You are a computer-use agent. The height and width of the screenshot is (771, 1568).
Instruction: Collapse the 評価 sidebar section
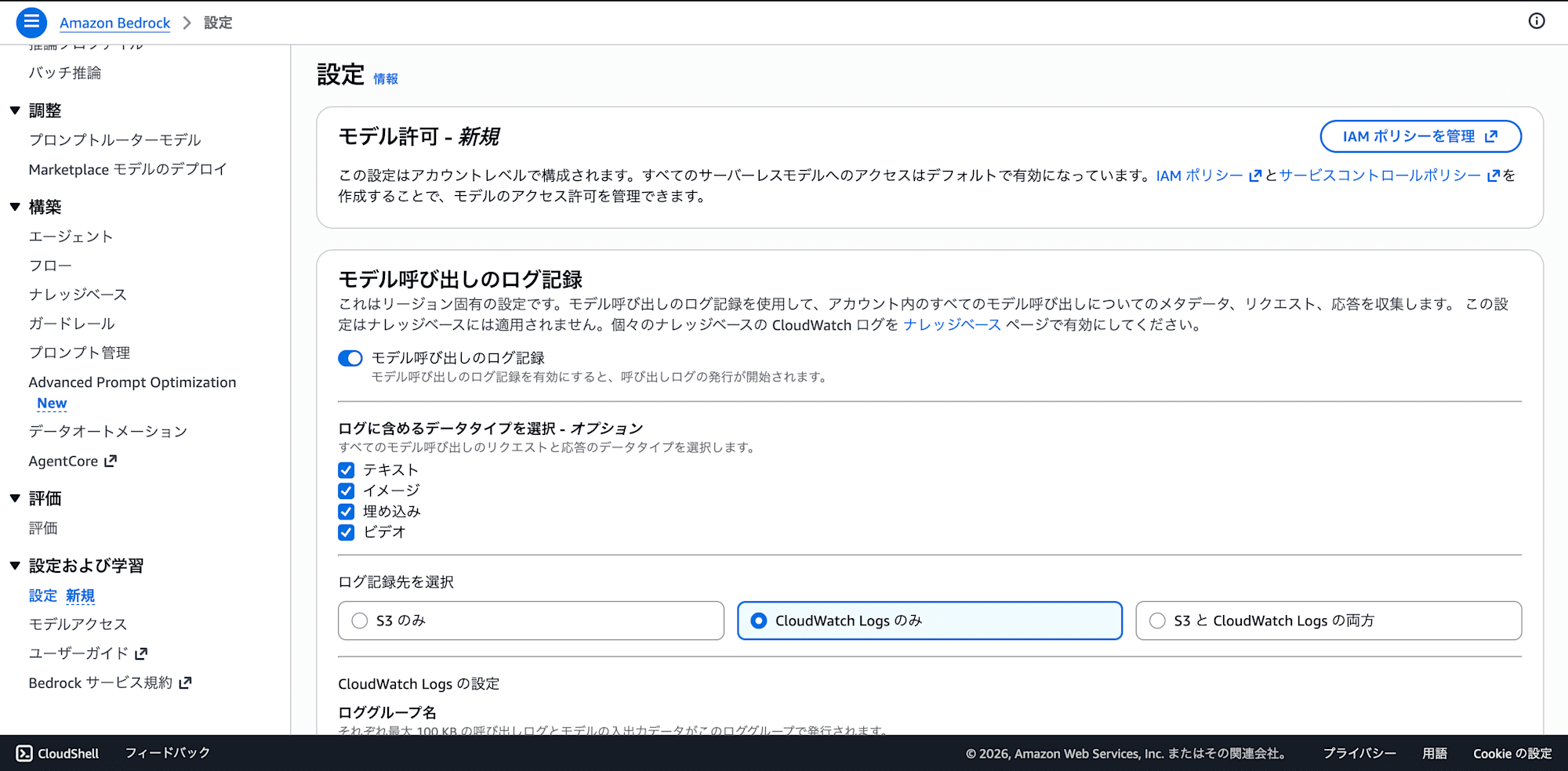[x=15, y=498]
